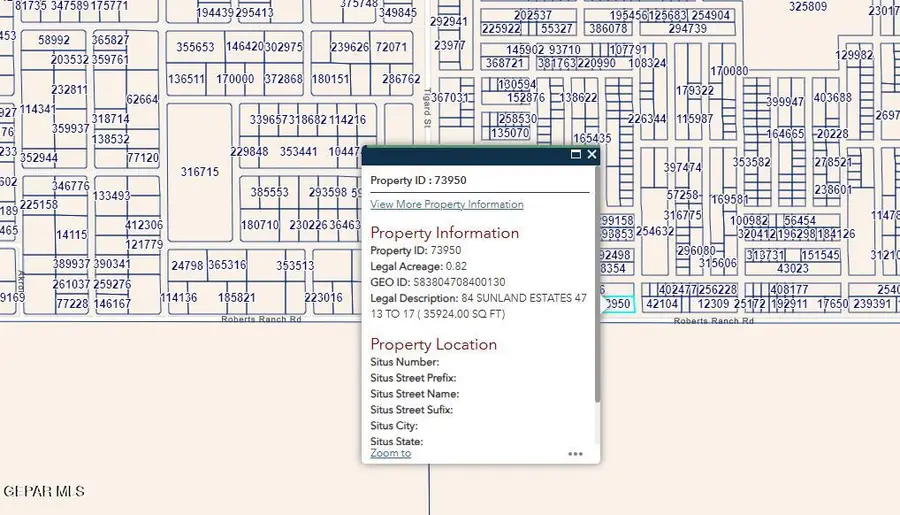Click parcel 286762 on the map
Viewport: 900px width, 515px height.
point(400,79)
